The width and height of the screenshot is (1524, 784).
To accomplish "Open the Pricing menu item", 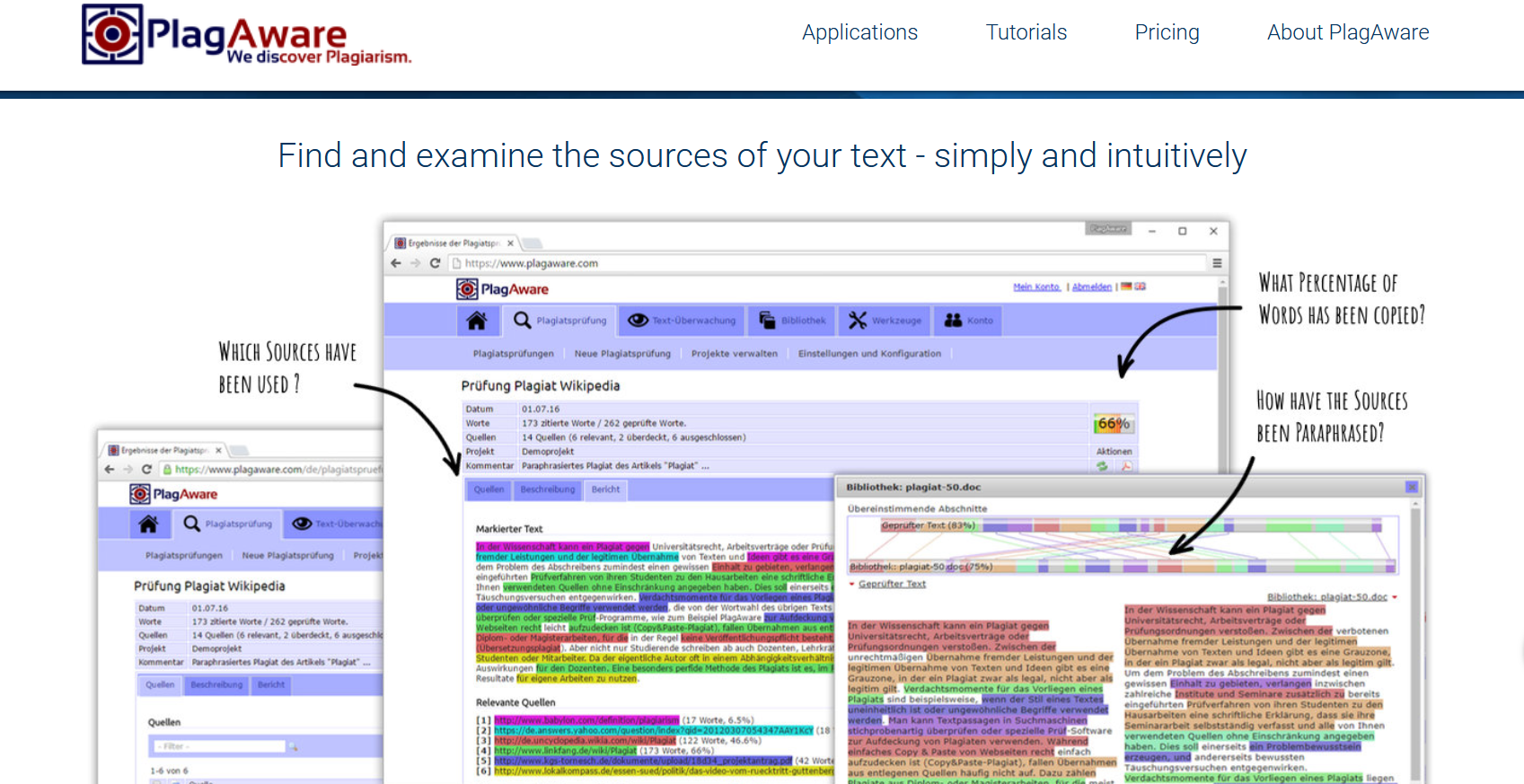I will [x=1167, y=32].
